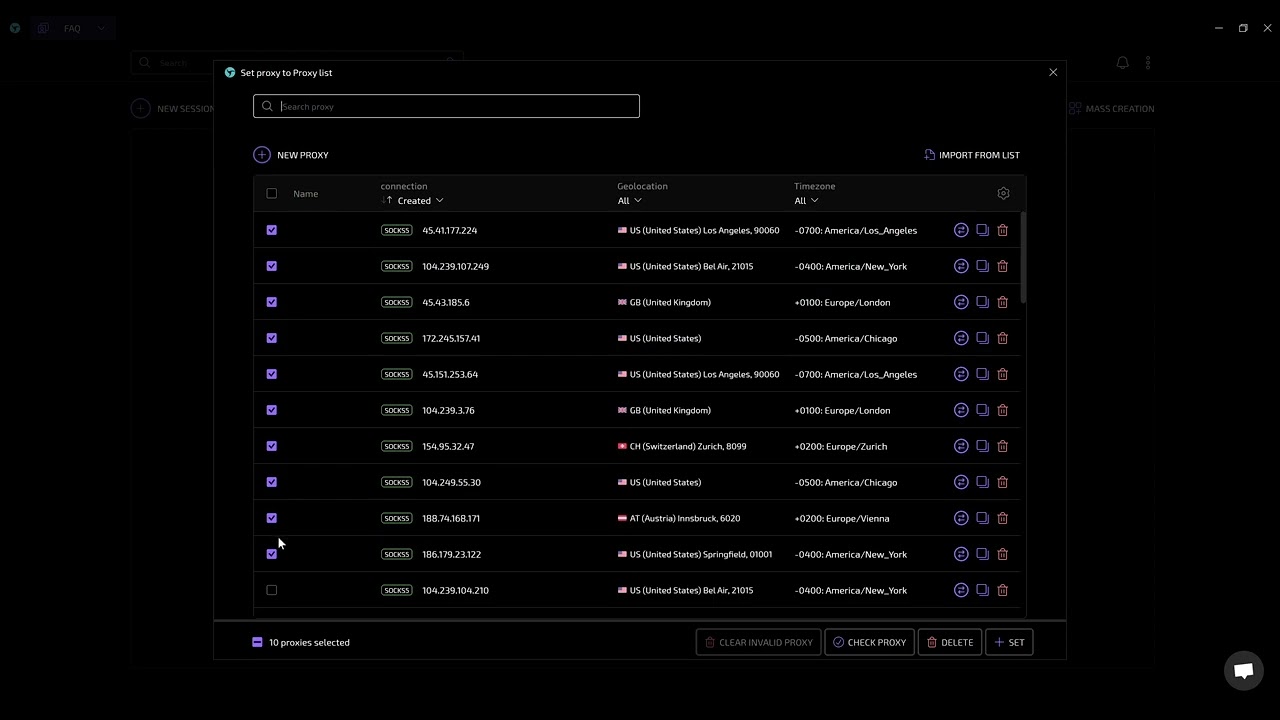
Task: Uncheck the 172.245.157.41 proxy checkbox
Action: (272, 338)
